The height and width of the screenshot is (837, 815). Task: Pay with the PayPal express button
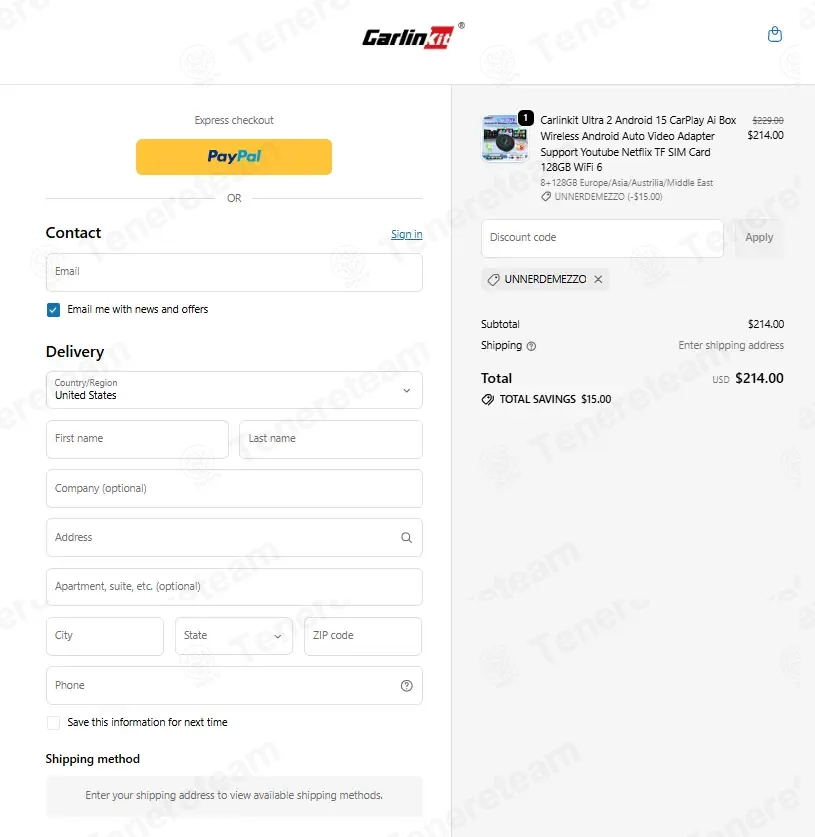234,157
